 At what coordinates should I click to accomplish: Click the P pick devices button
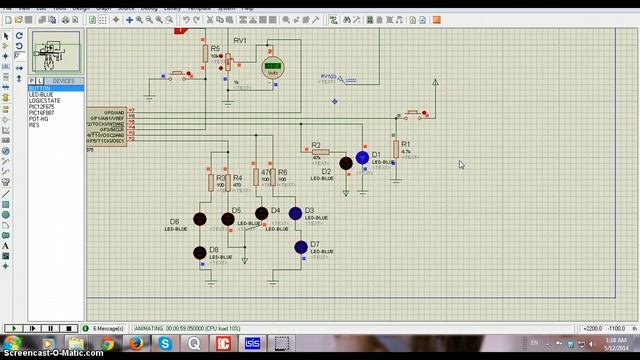(x=32, y=81)
